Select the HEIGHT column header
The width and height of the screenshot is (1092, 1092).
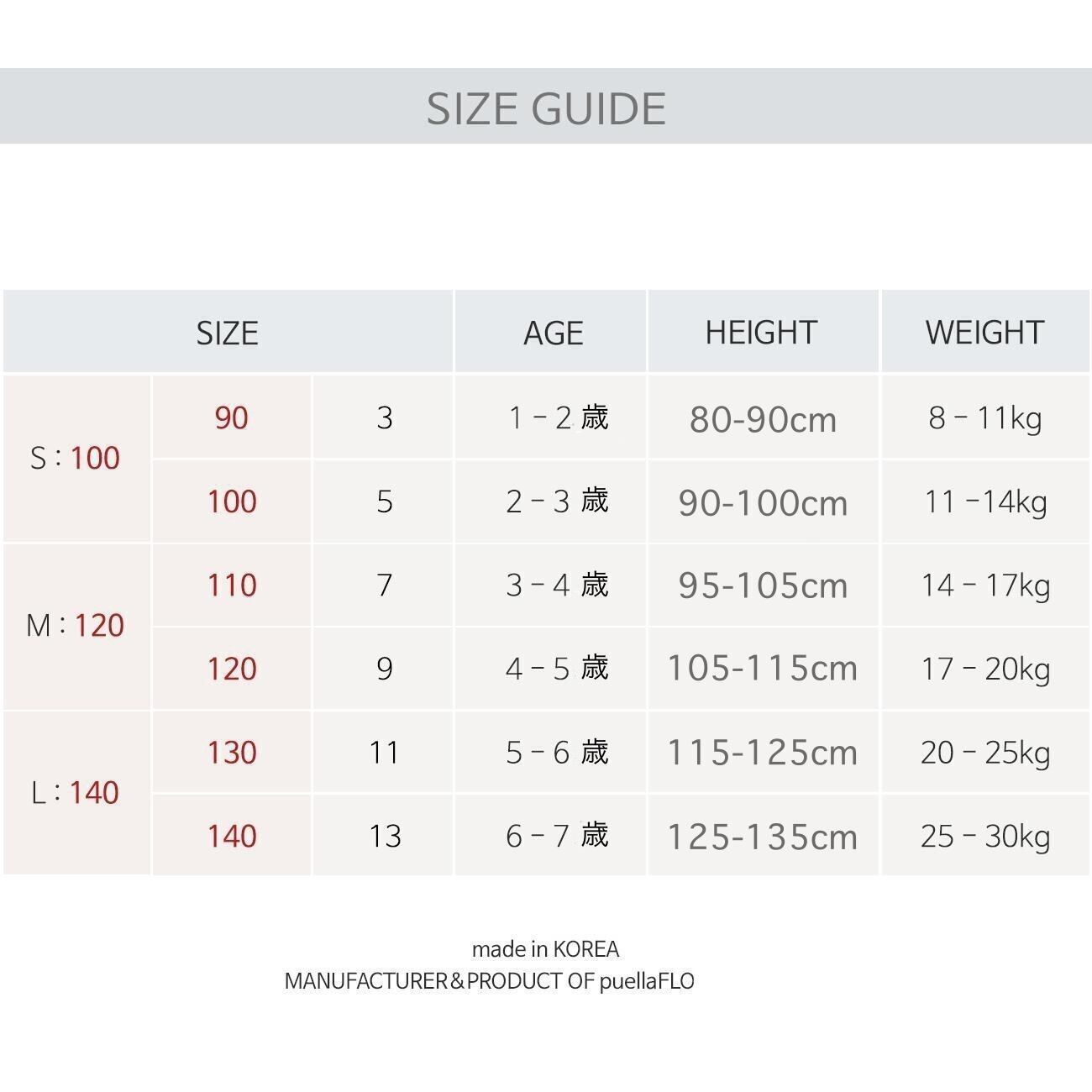coord(761,333)
